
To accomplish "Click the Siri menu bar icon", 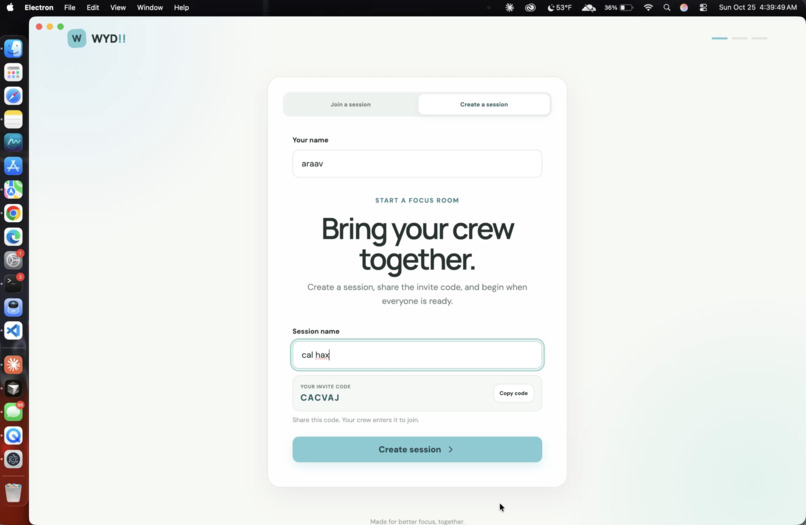I will pyautogui.click(x=684, y=7).
